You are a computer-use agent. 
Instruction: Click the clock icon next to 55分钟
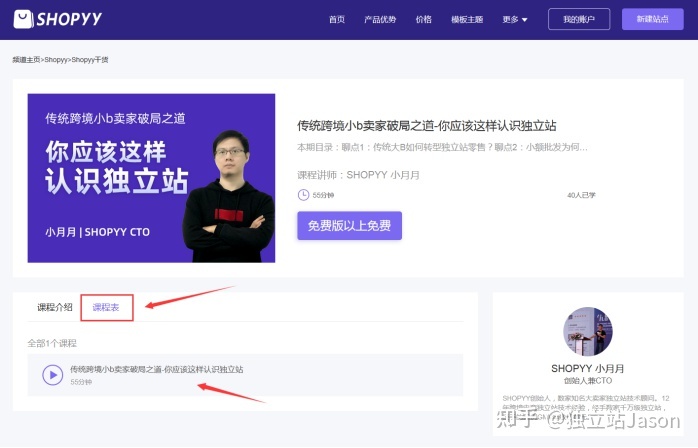(303, 195)
